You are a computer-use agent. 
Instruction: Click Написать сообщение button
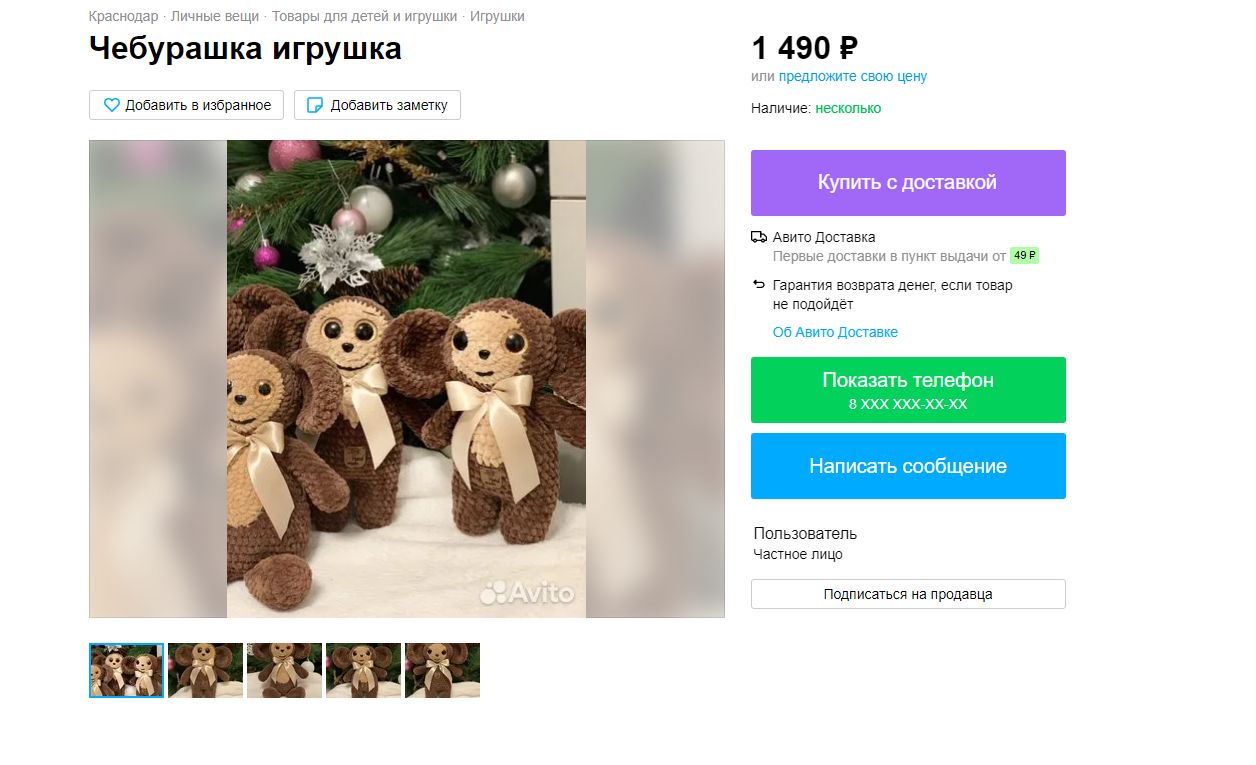point(908,466)
